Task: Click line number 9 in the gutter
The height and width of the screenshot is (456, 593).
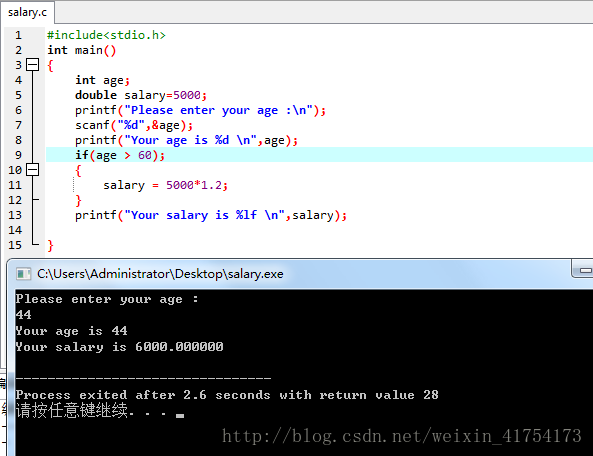Action: pos(18,155)
